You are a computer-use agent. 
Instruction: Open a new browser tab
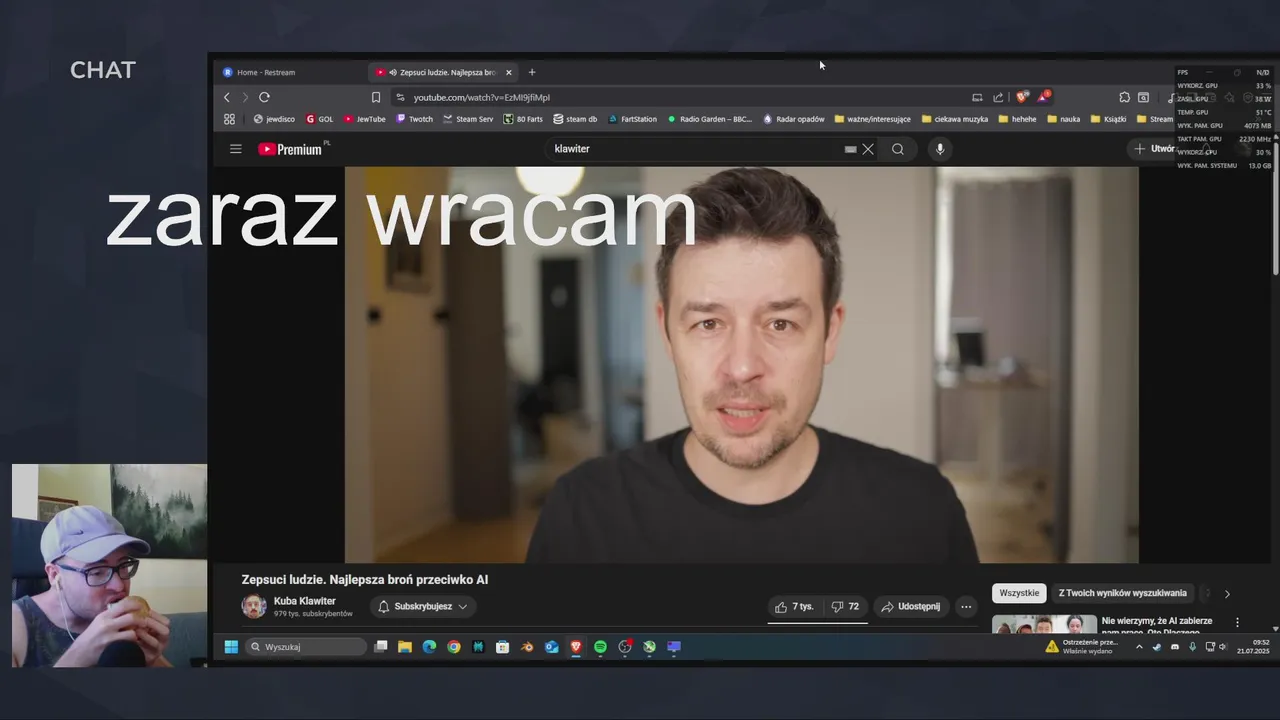point(532,72)
